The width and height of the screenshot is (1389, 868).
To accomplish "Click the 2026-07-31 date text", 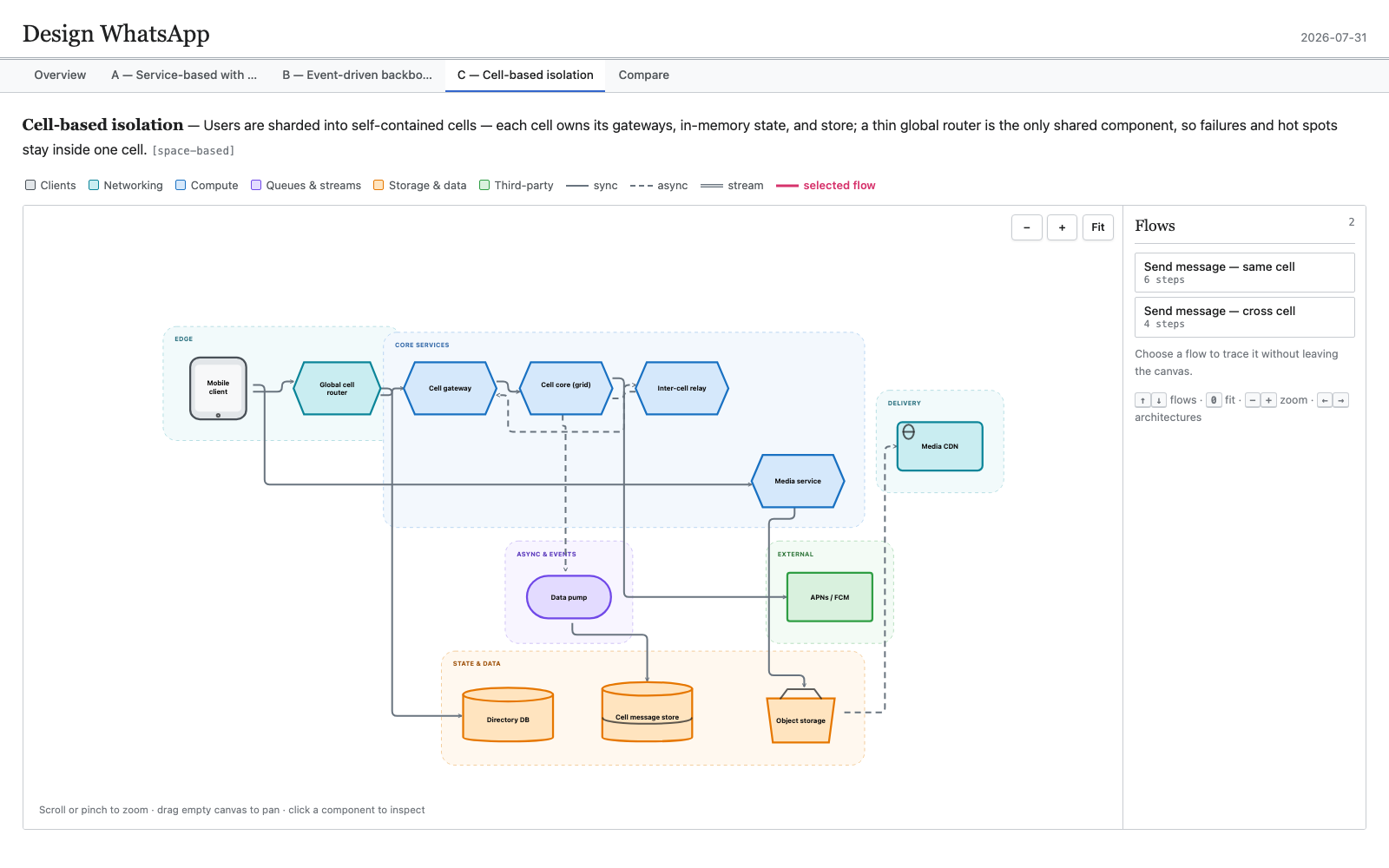I will (1333, 37).
